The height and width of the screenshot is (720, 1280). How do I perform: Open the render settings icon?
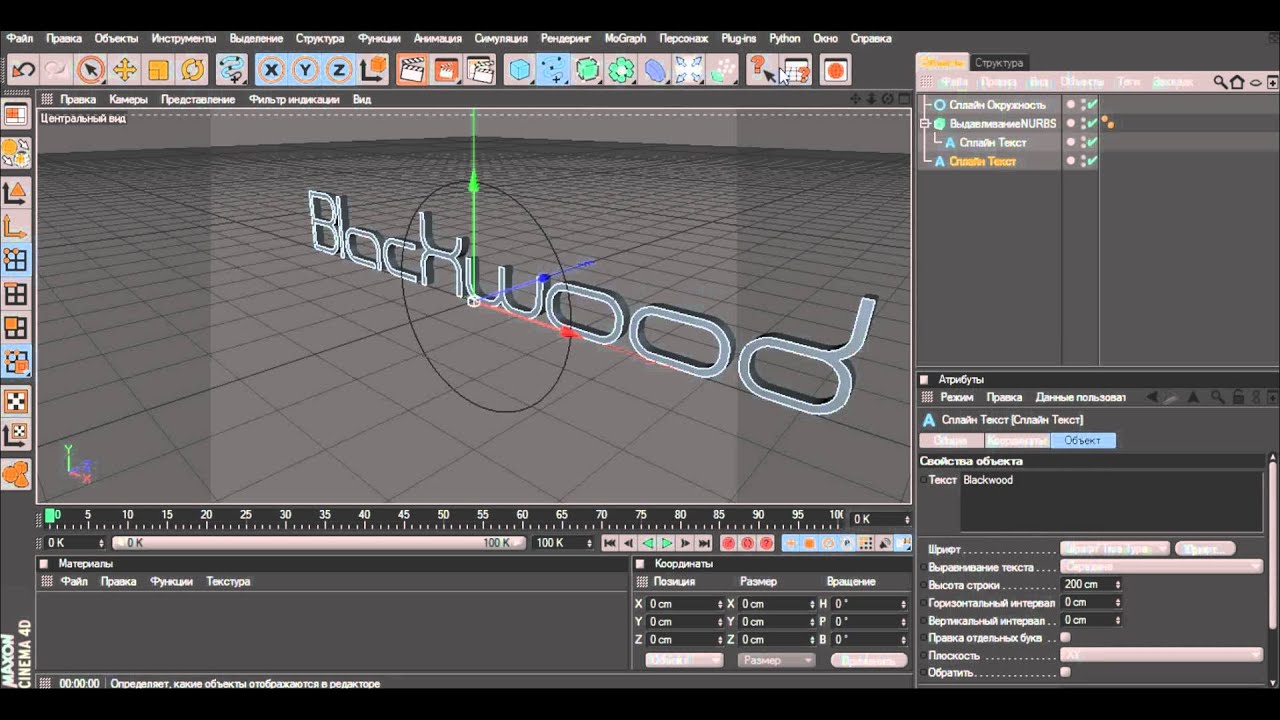[481, 69]
